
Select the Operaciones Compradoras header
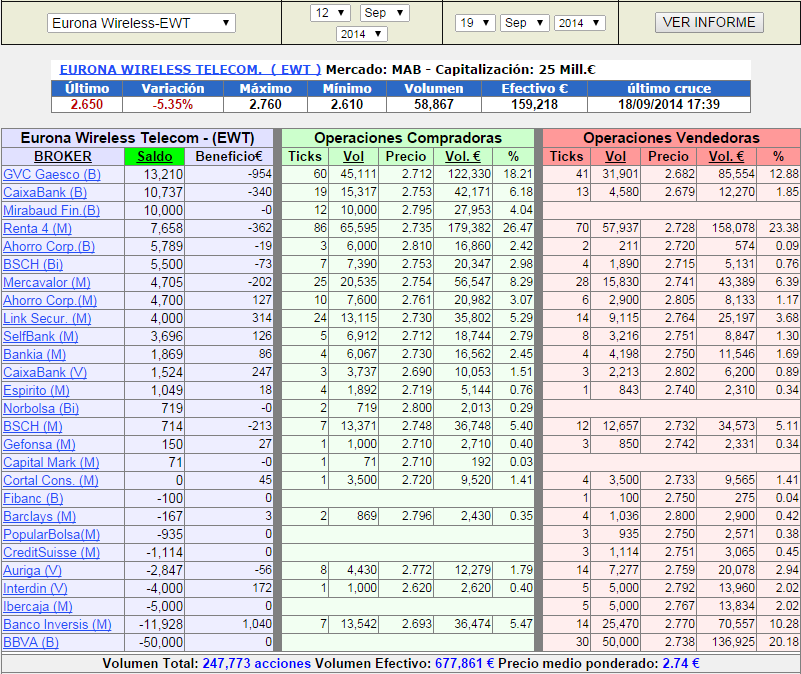pyautogui.click(x=408, y=138)
